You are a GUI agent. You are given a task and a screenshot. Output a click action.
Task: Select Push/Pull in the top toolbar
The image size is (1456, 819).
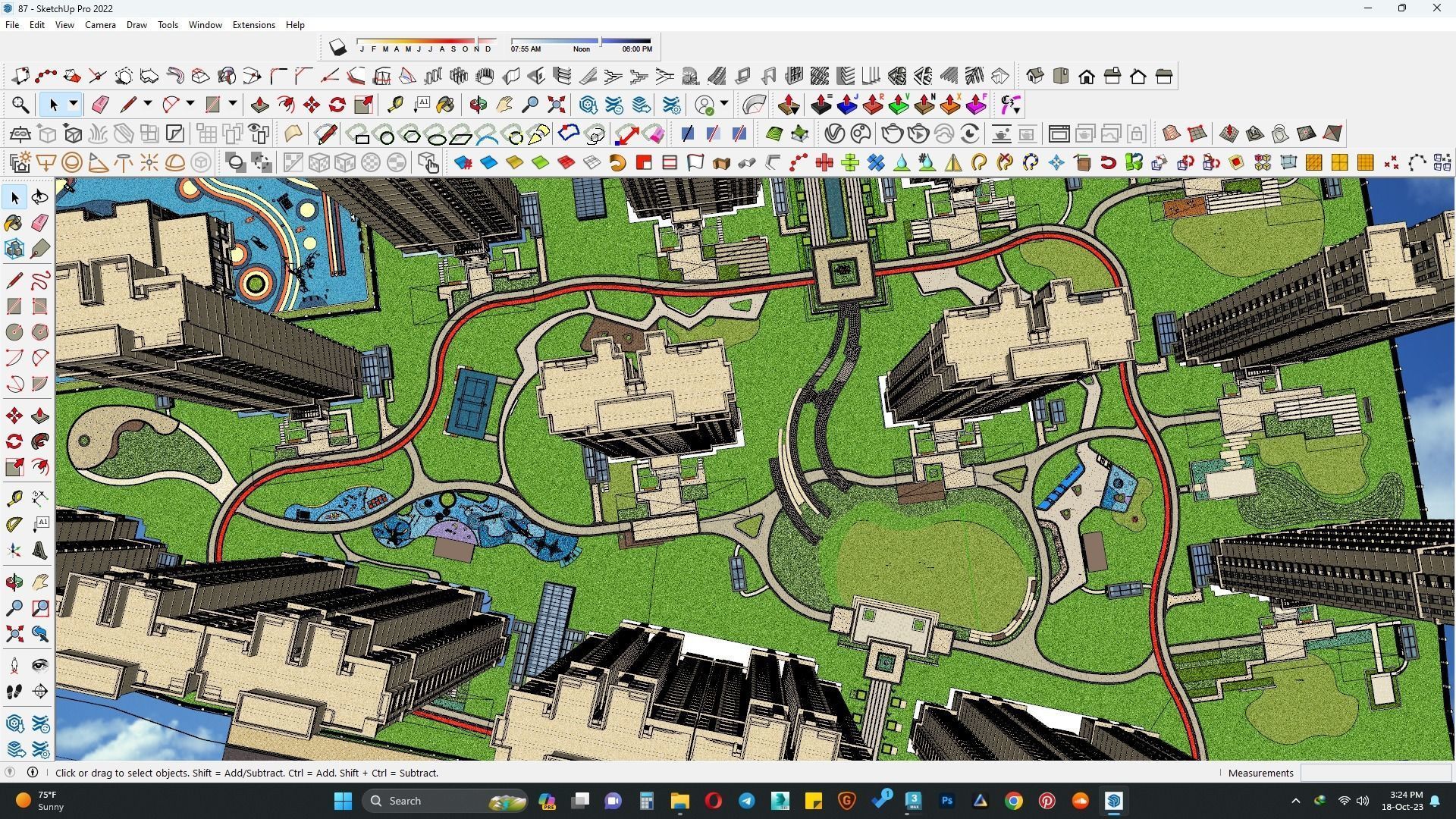(260, 105)
